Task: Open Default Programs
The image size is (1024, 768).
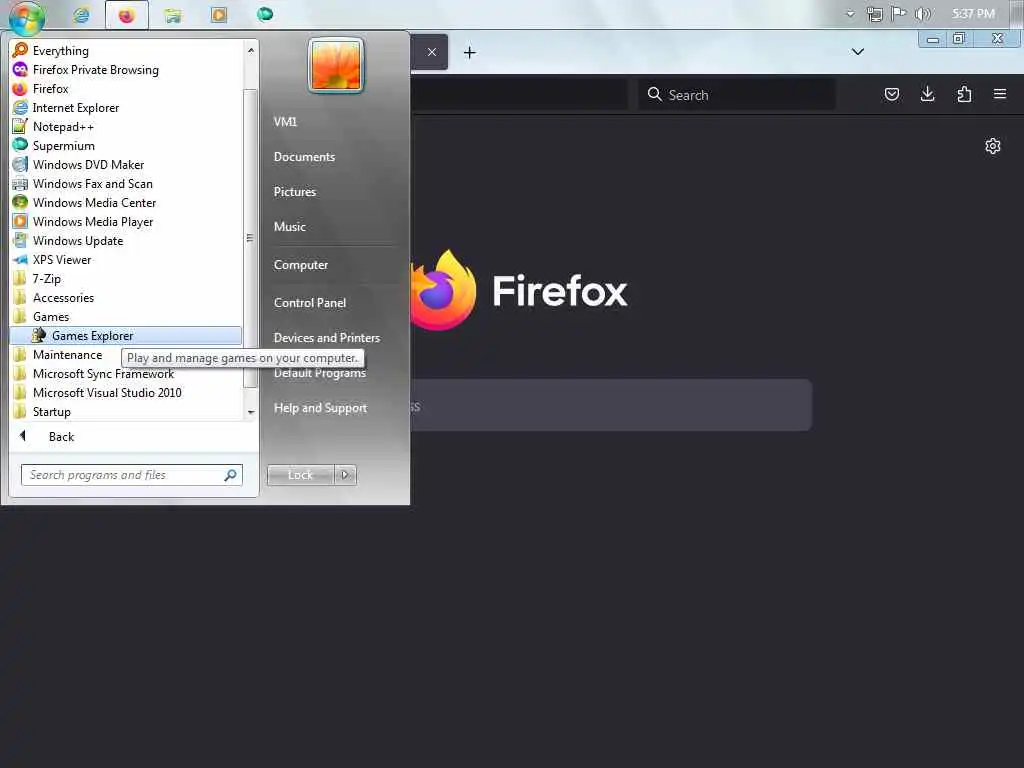Action: [x=320, y=374]
